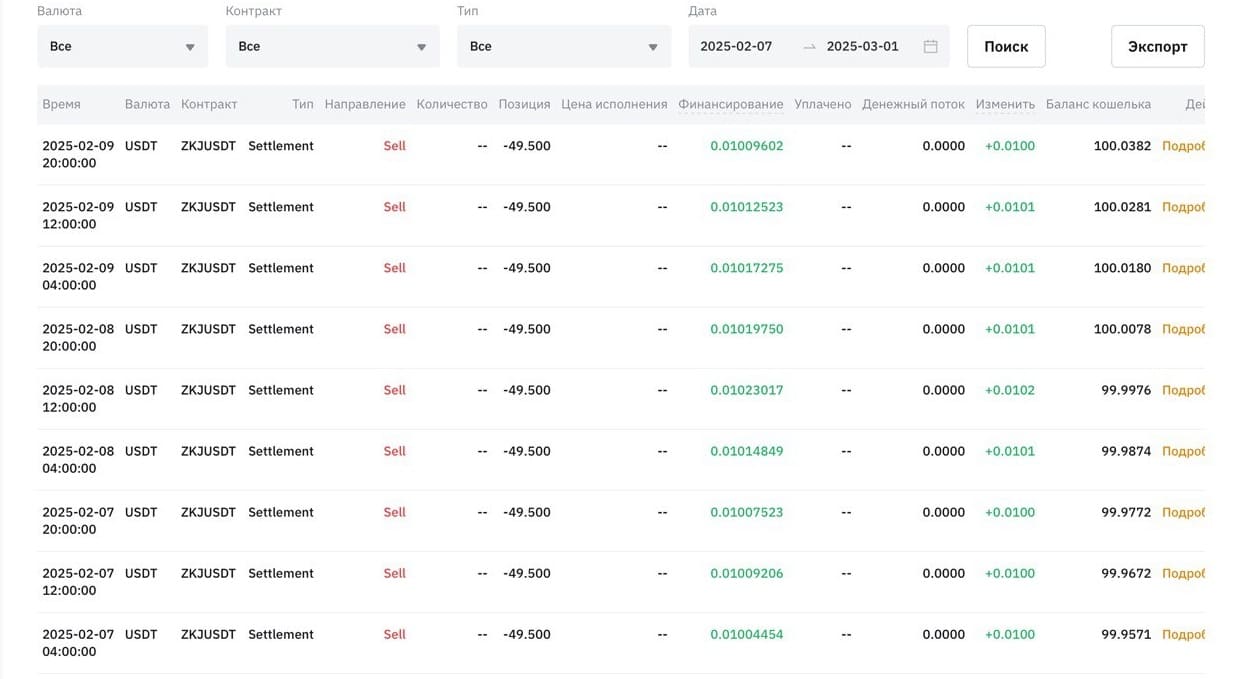Click the Изменить column header

coord(1005,104)
